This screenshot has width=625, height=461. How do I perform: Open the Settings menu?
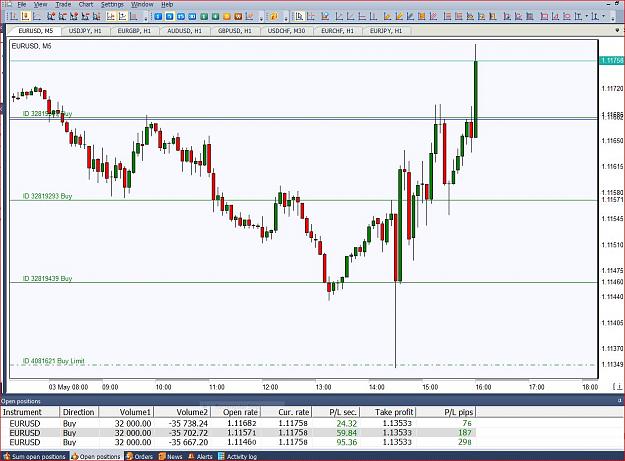click(112, 4)
